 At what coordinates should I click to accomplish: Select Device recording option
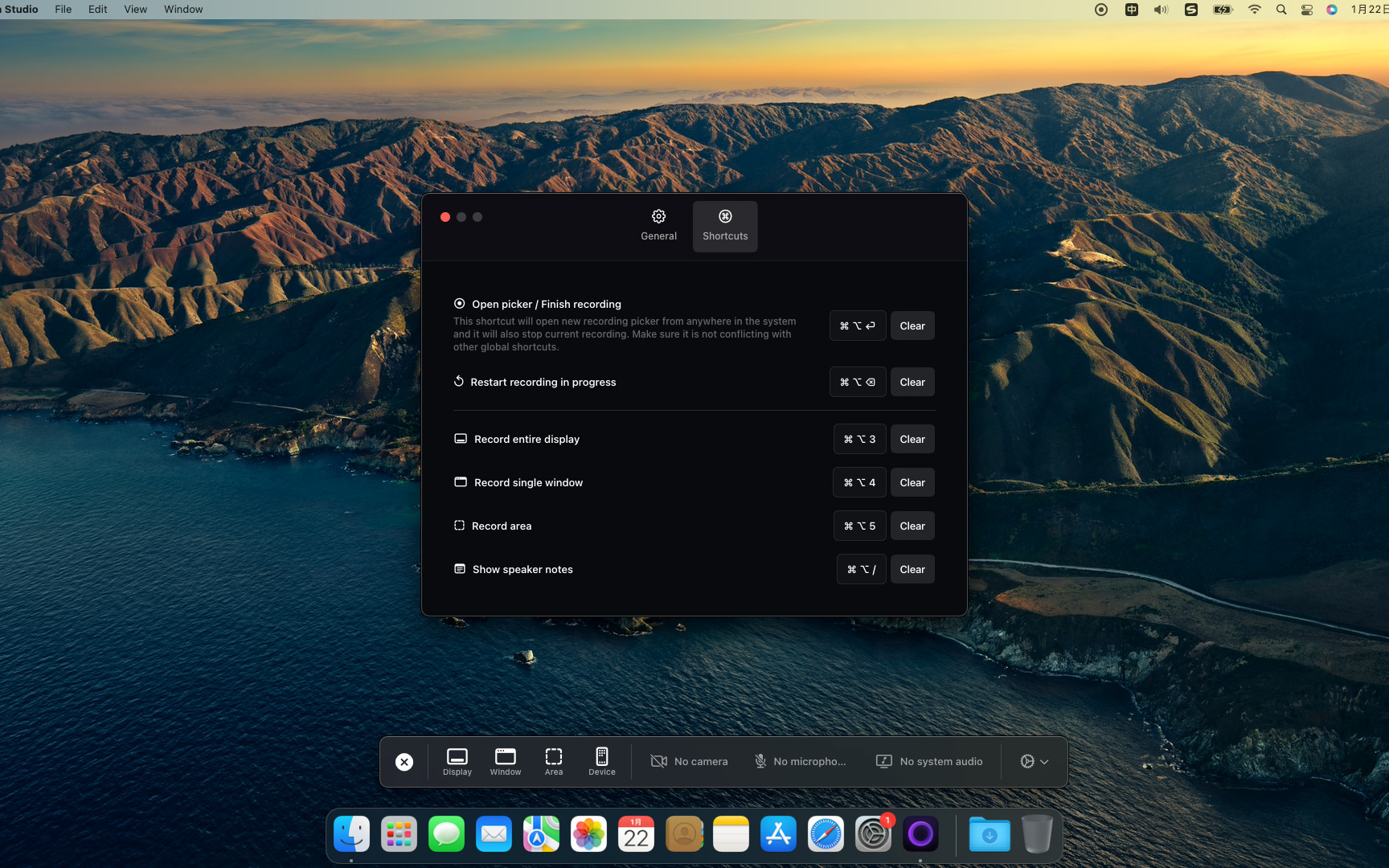[x=601, y=761]
